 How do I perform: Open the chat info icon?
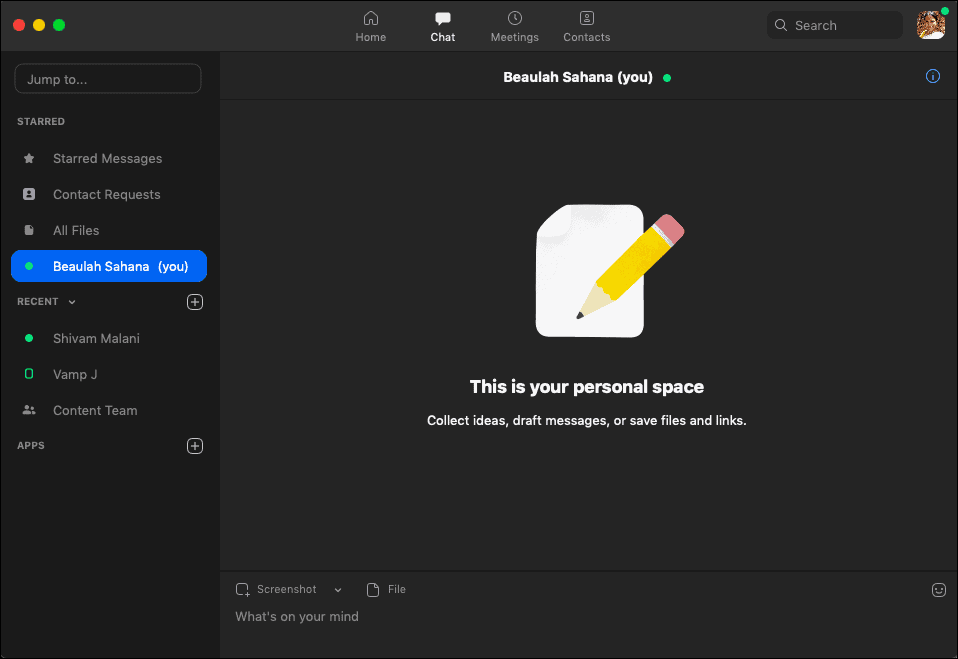[x=932, y=76]
